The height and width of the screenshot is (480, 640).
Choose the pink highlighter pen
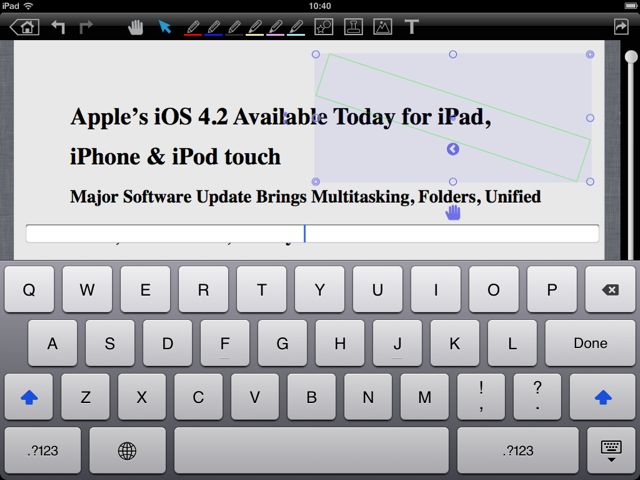[x=275, y=28]
